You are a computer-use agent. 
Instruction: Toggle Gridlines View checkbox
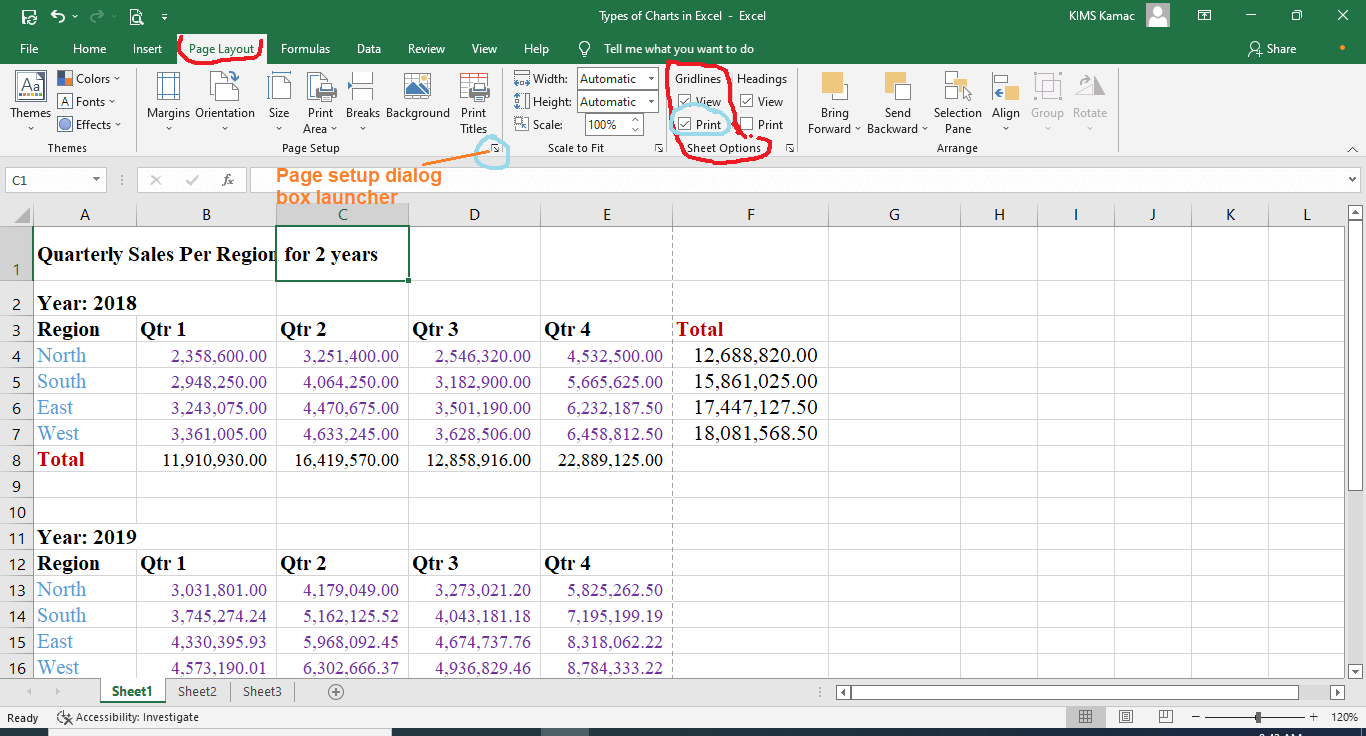click(x=685, y=101)
